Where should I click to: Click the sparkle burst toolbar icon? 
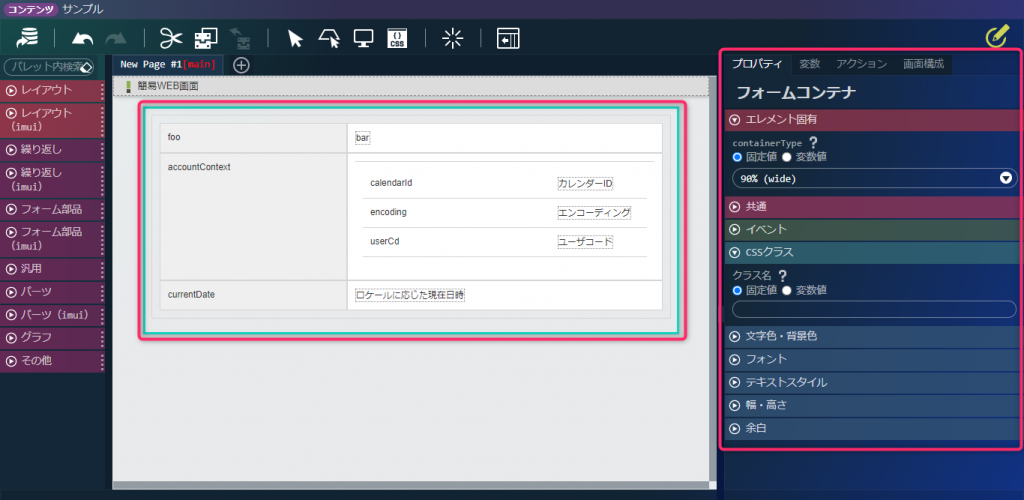pos(452,39)
